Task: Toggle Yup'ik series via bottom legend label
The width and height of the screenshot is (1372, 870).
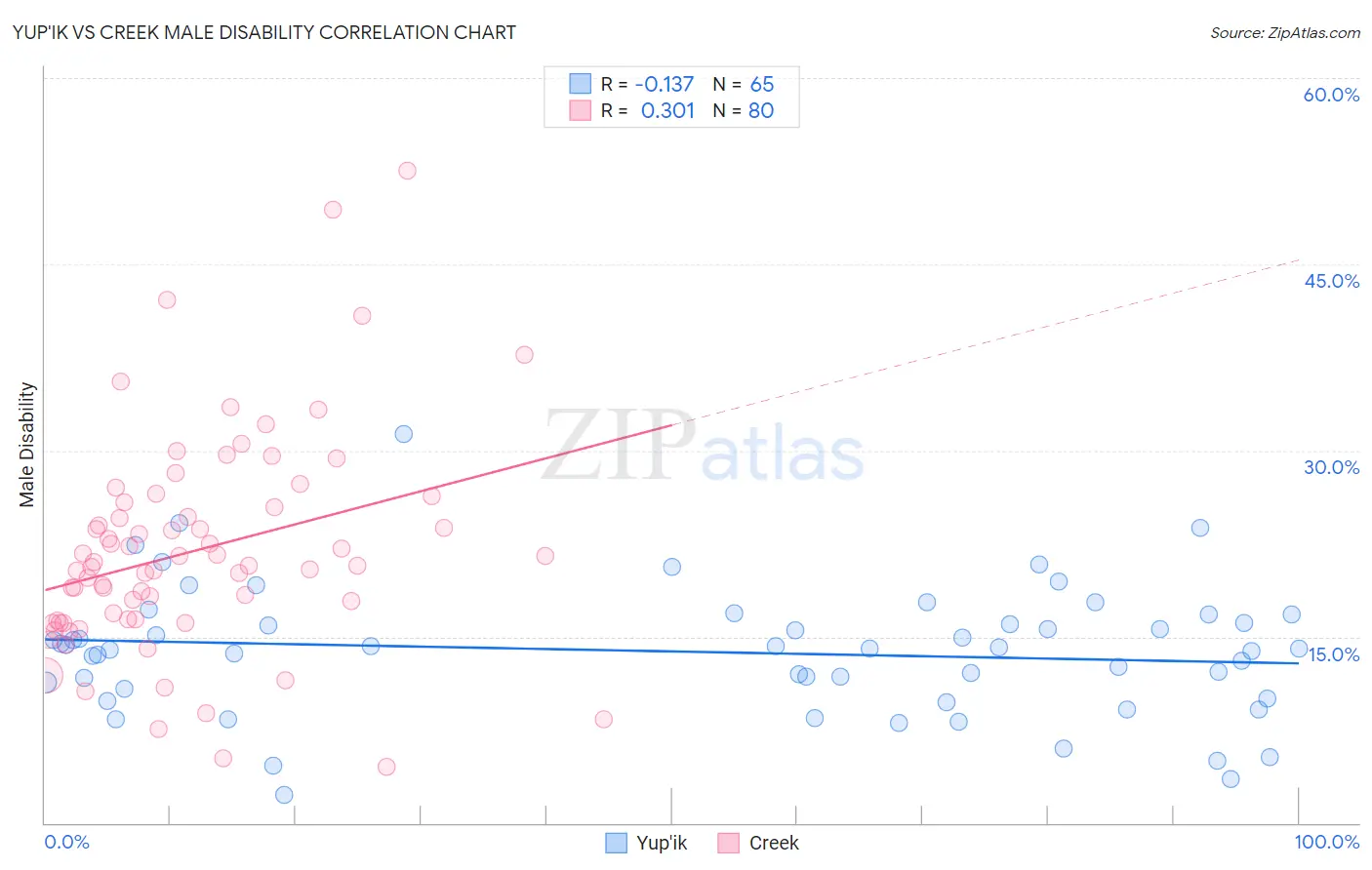Action: coord(662,843)
